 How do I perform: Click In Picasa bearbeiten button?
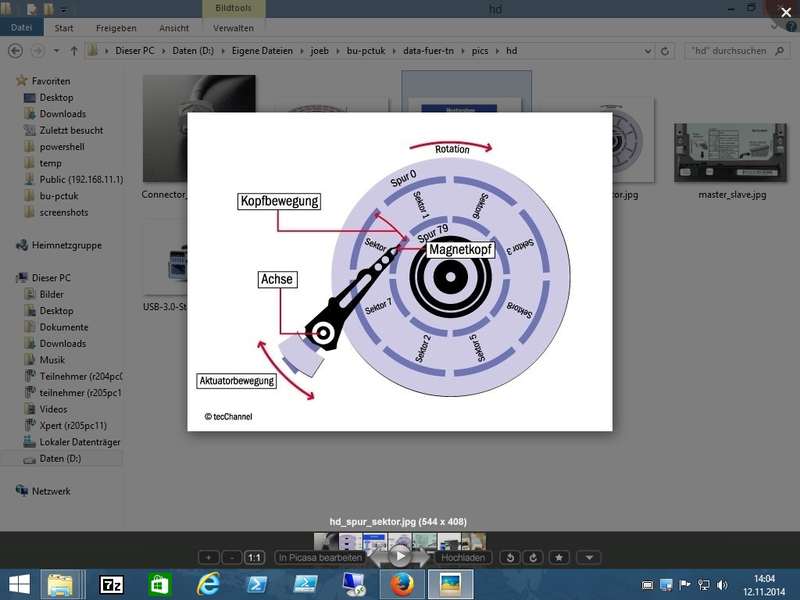(x=320, y=558)
